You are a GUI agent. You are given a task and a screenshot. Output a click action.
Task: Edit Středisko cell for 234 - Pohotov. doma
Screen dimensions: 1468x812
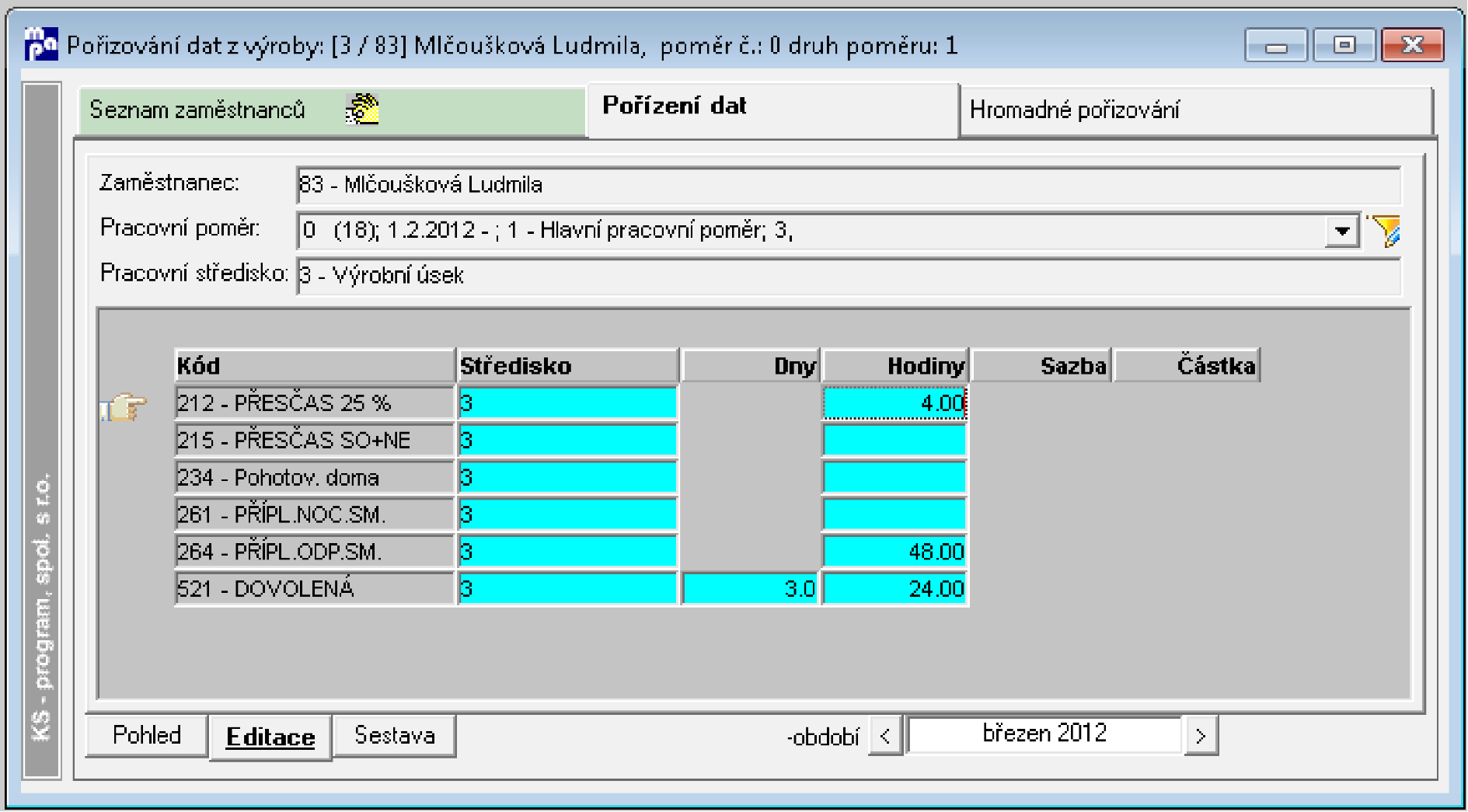(567, 477)
